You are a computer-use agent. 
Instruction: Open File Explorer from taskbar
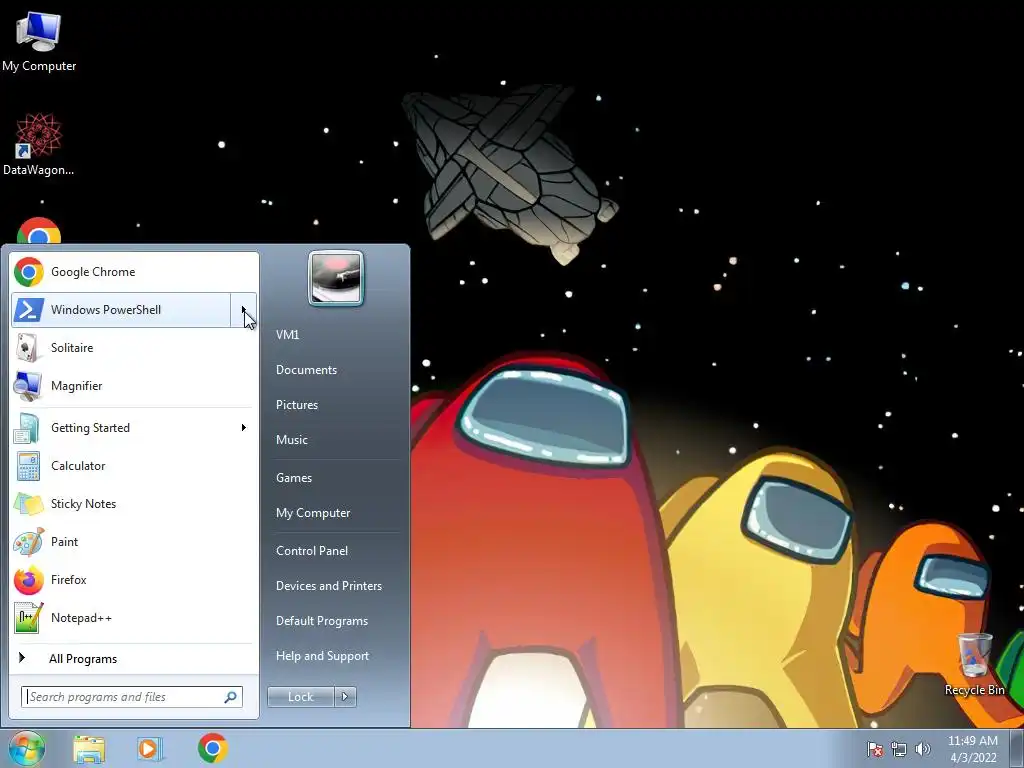point(89,749)
